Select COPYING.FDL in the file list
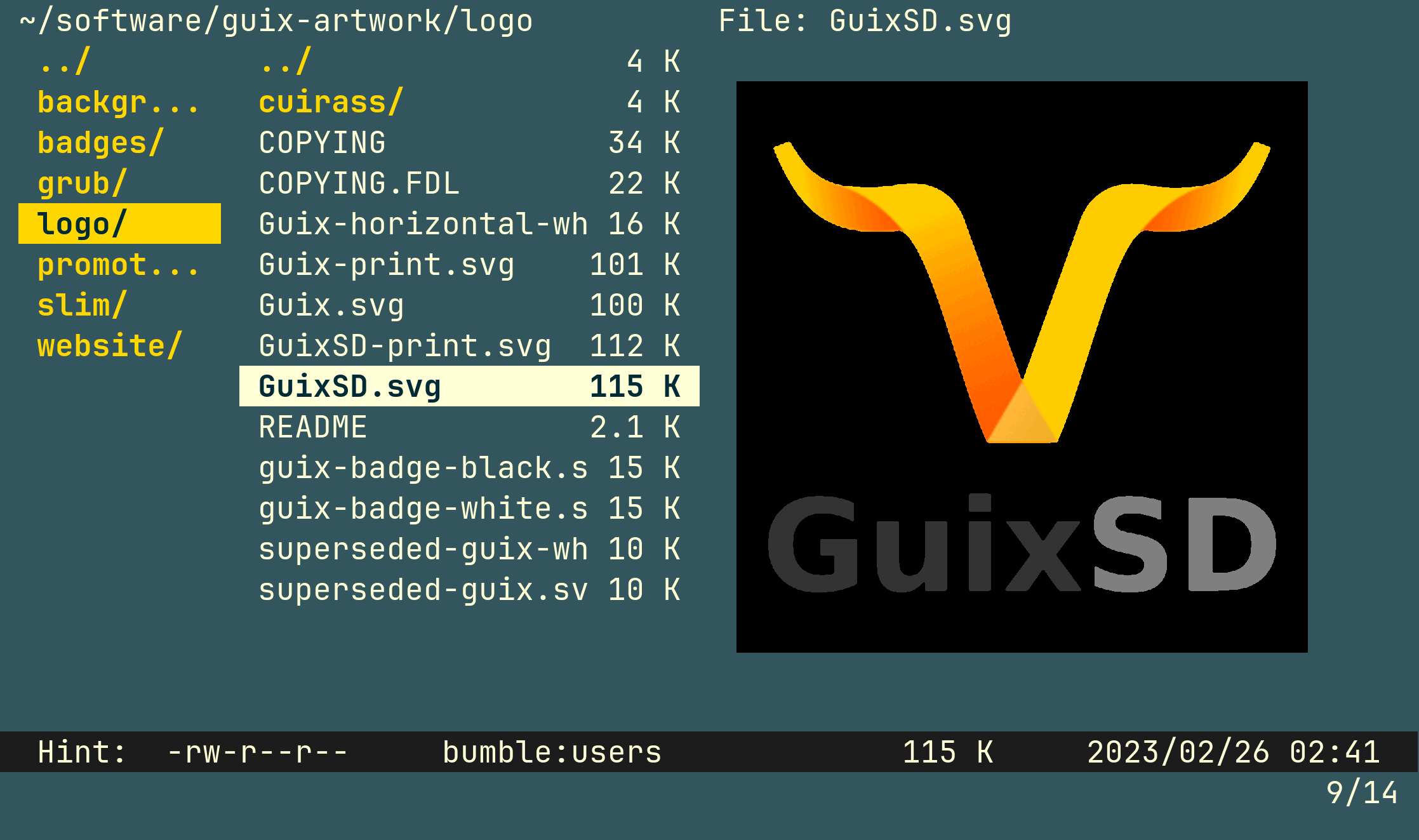The image size is (1419, 840). click(x=359, y=183)
